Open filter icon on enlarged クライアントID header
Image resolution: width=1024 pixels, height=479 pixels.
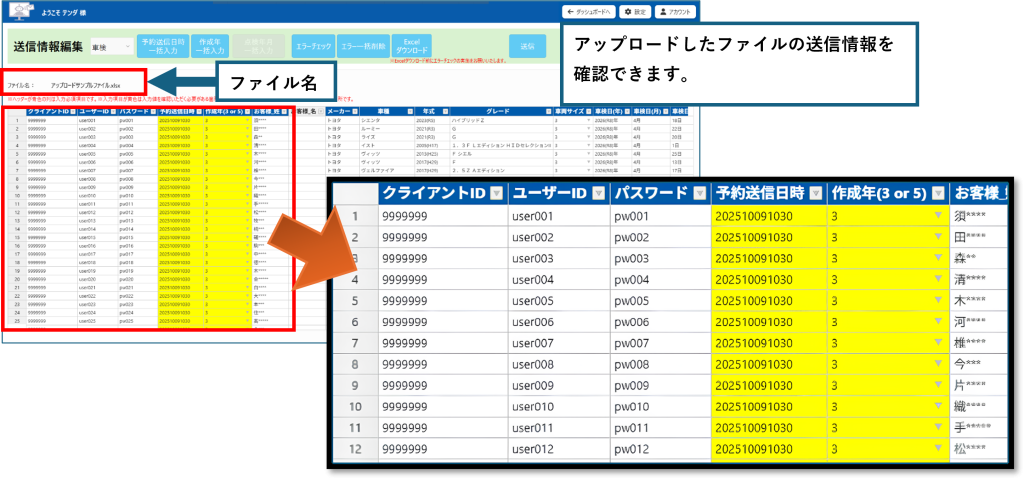pos(497,193)
